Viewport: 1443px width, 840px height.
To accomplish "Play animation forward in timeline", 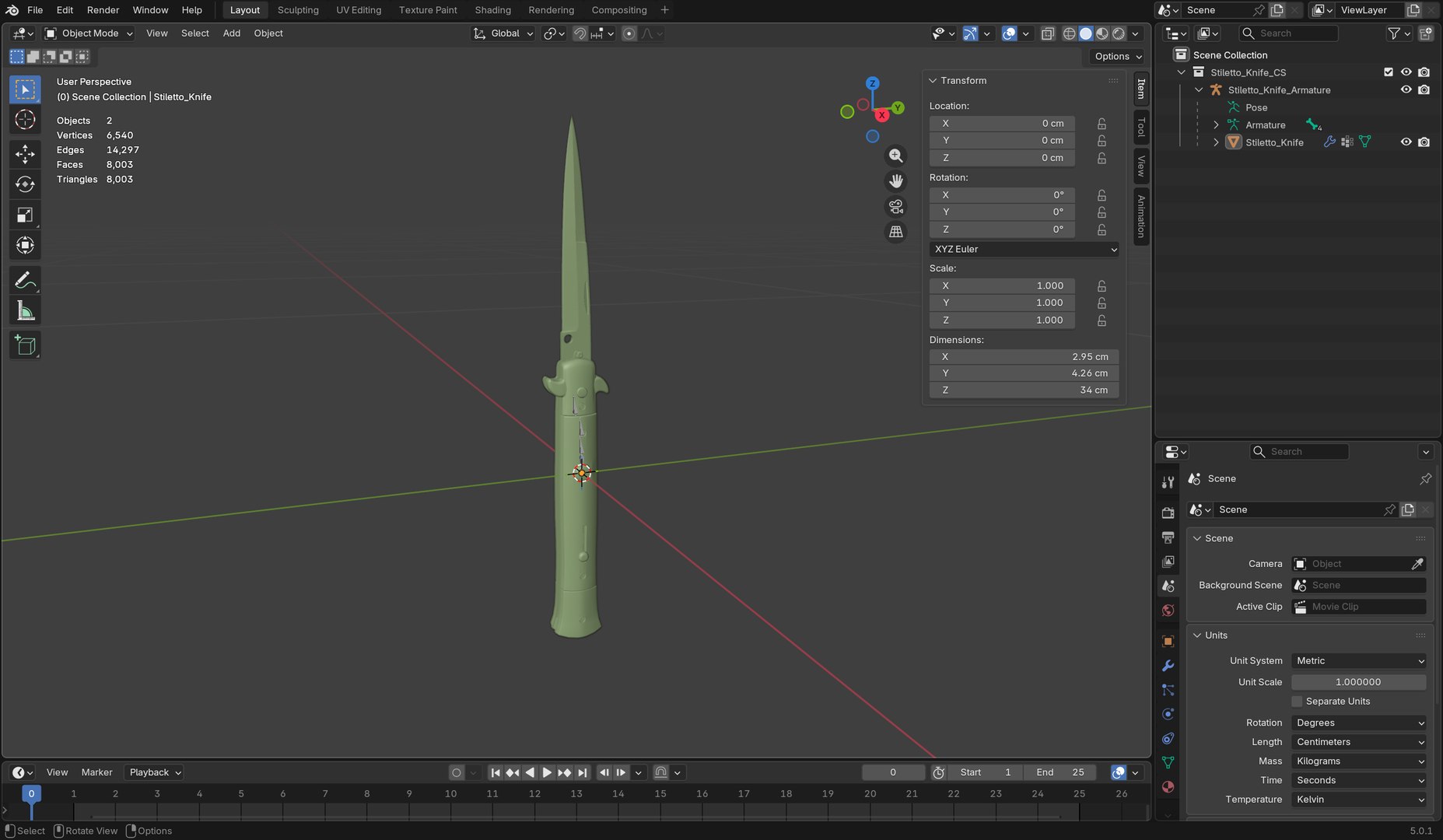I will (x=547, y=772).
